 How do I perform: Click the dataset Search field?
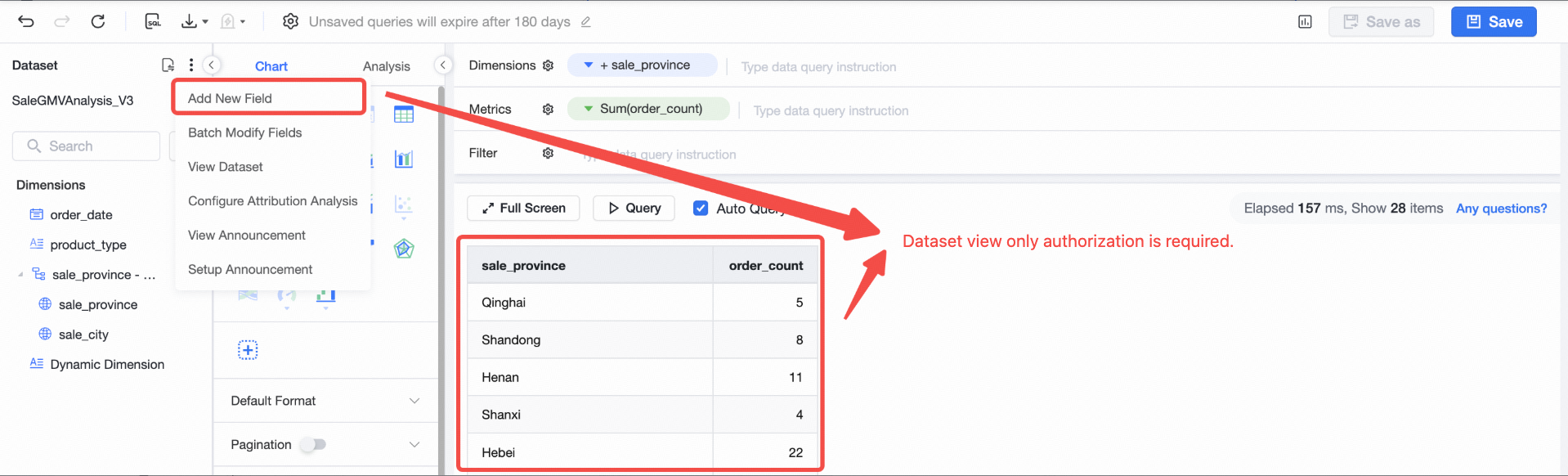(x=86, y=146)
